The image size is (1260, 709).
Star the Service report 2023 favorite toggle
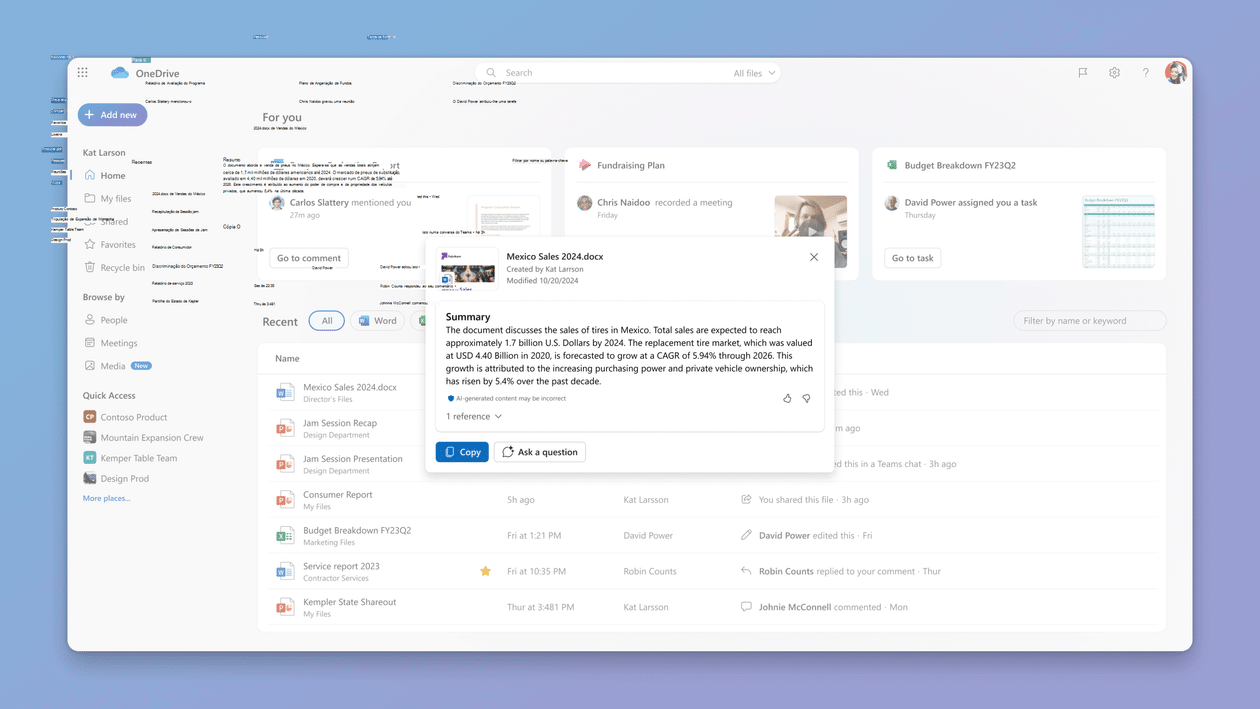pos(485,571)
